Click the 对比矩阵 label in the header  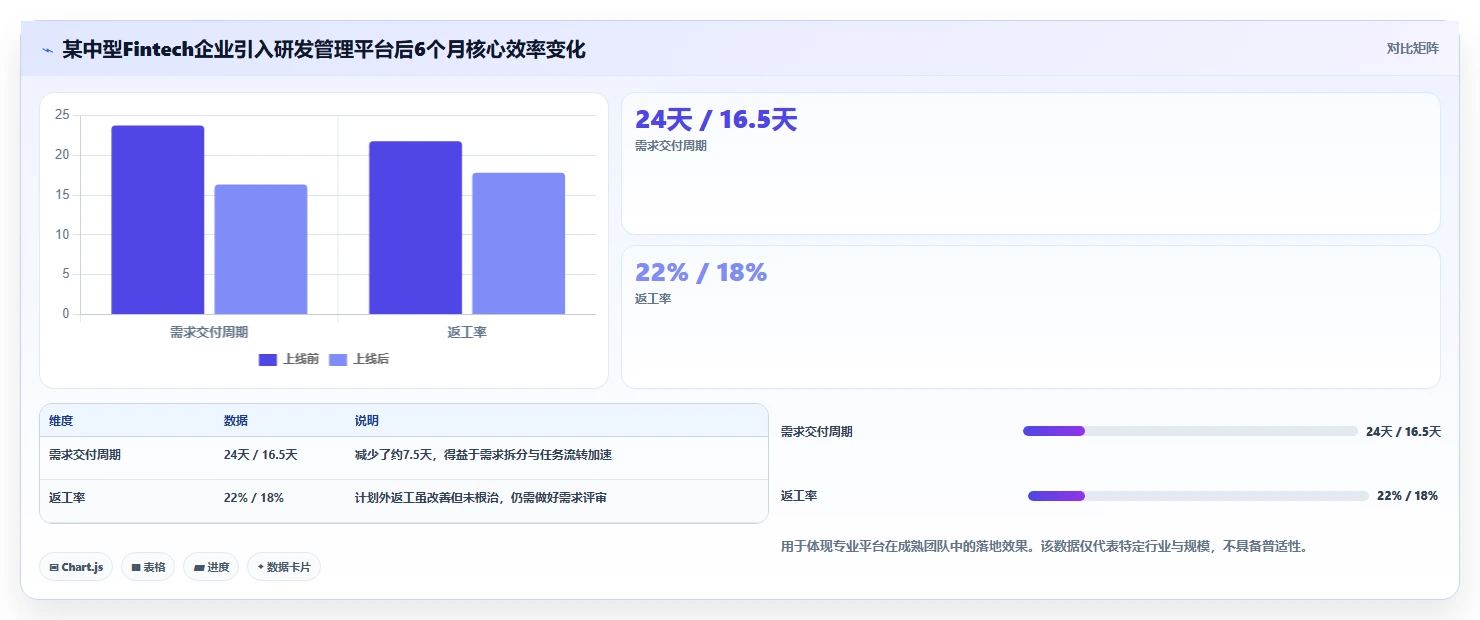pyautogui.click(x=1412, y=48)
